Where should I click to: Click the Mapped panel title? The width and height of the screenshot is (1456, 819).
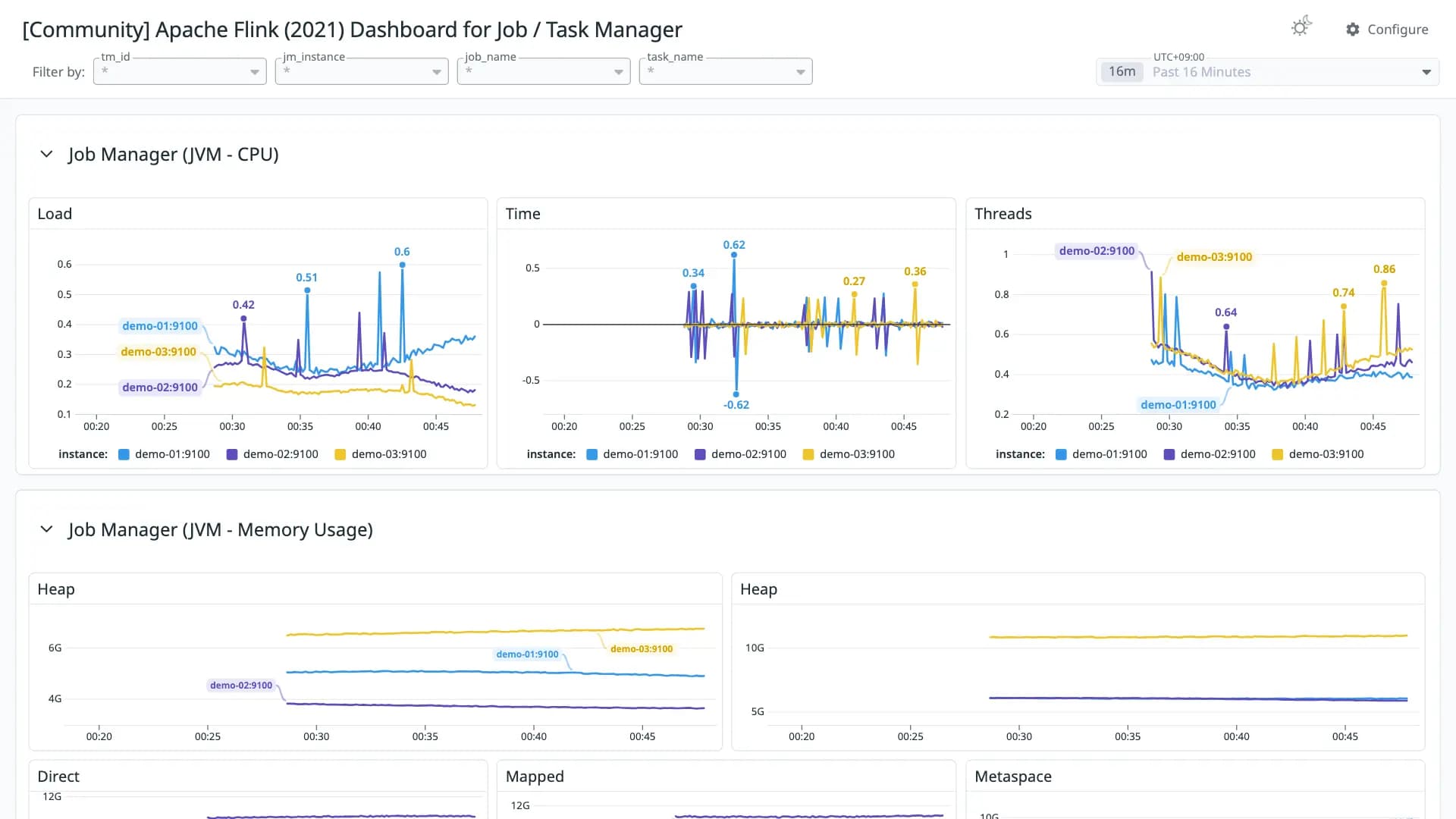point(535,777)
